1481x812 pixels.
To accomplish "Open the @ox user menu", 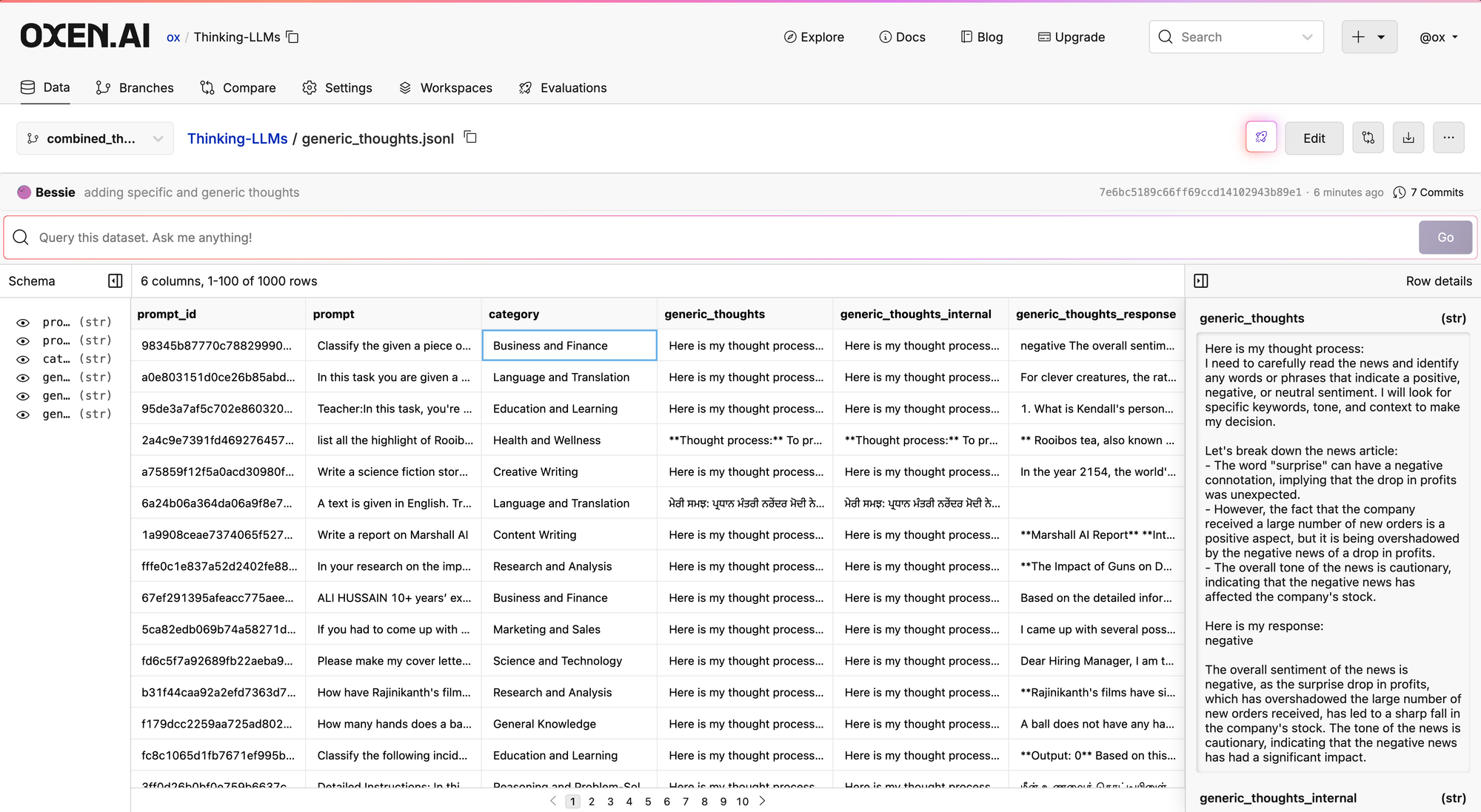I will tap(1438, 37).
